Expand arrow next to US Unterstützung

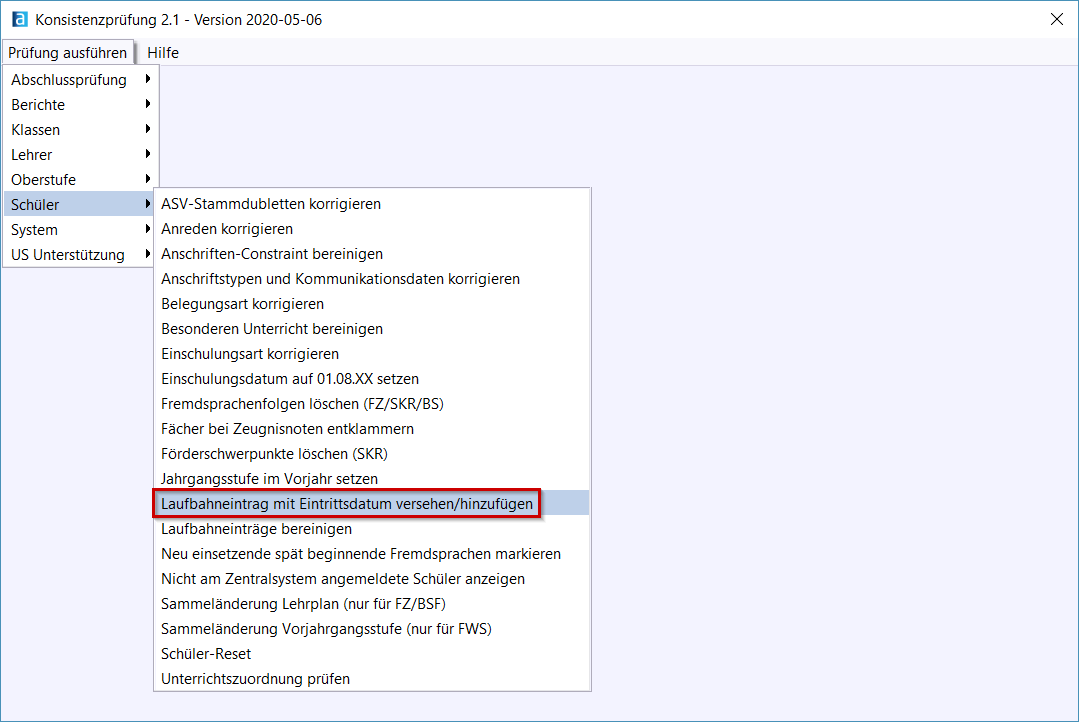147,254
